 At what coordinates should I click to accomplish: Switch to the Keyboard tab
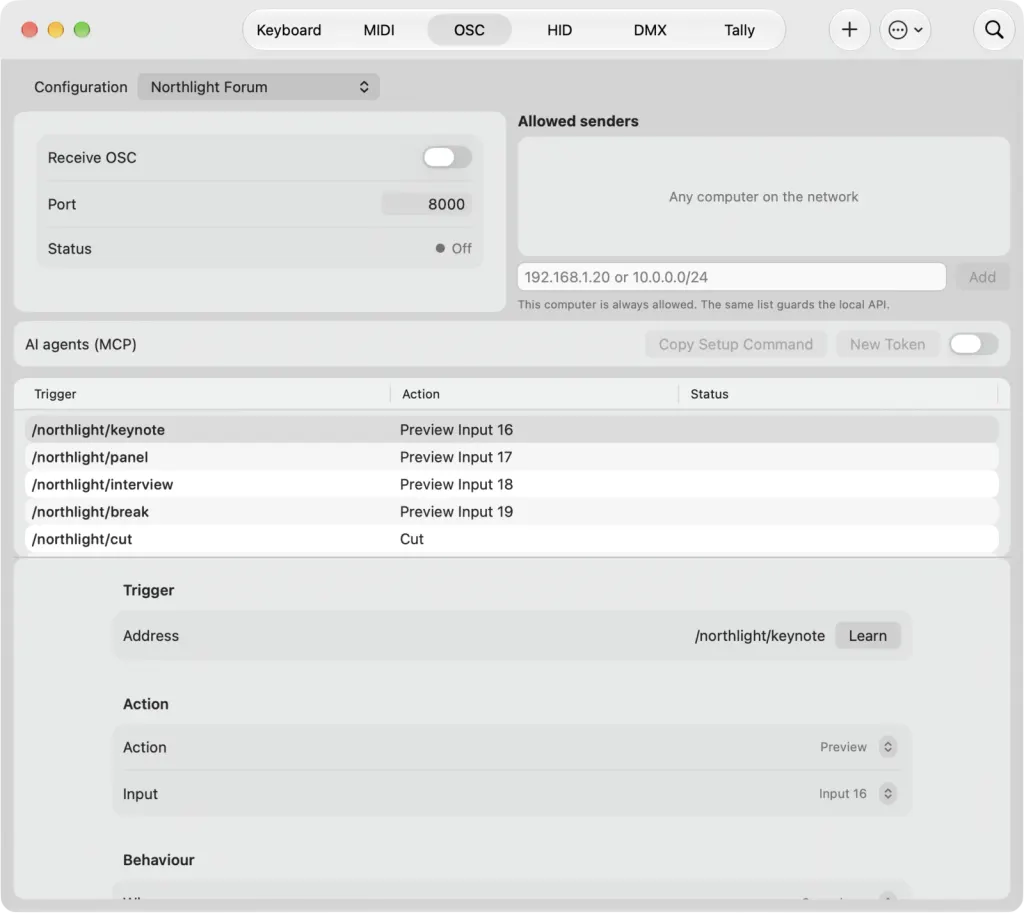(289, 30)
